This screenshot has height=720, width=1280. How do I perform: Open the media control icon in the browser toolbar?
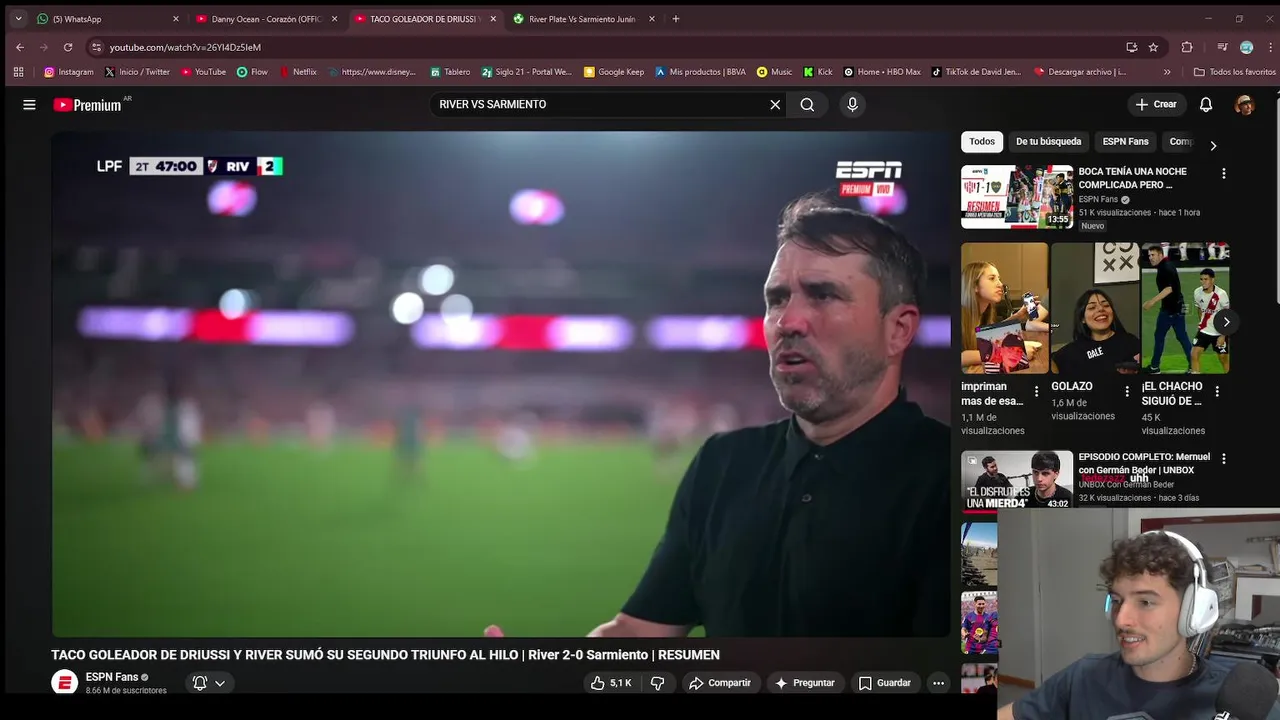point(1222,47)
